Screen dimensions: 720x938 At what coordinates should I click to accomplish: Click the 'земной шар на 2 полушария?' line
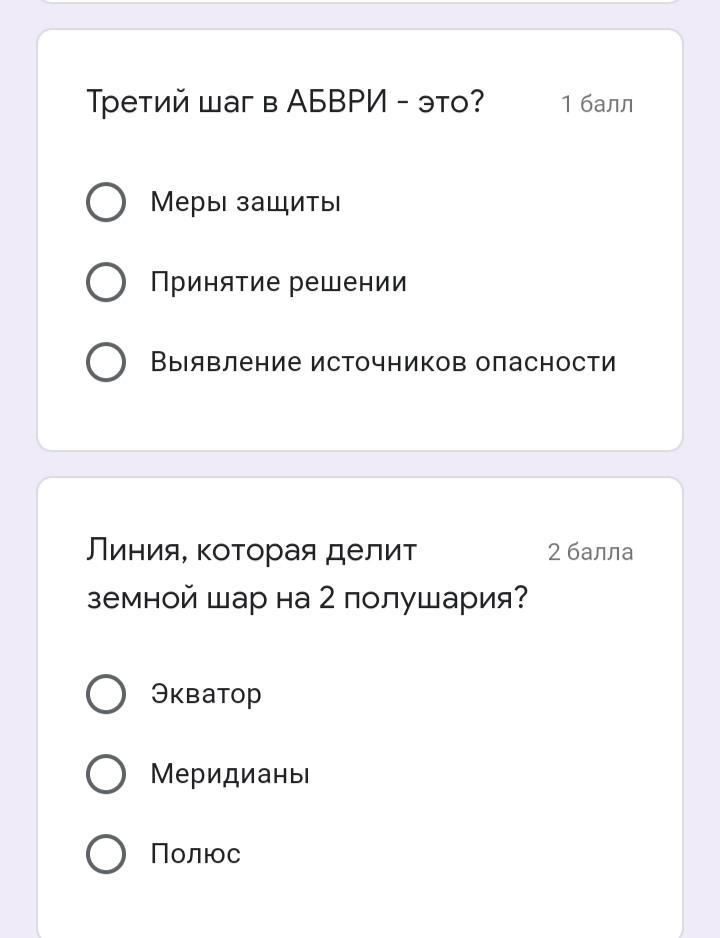pyautogui.click(x=307, y=598)
